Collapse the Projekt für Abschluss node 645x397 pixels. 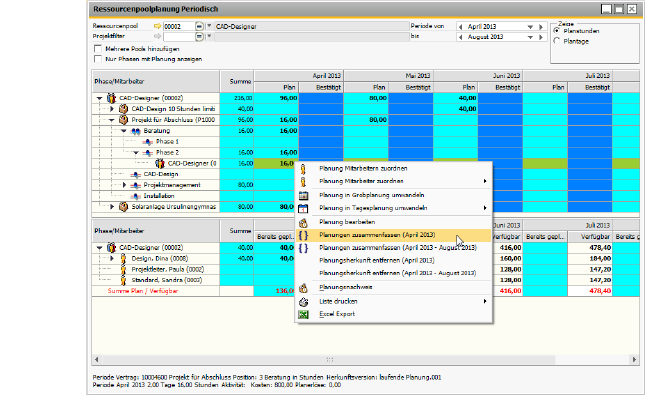111,120
